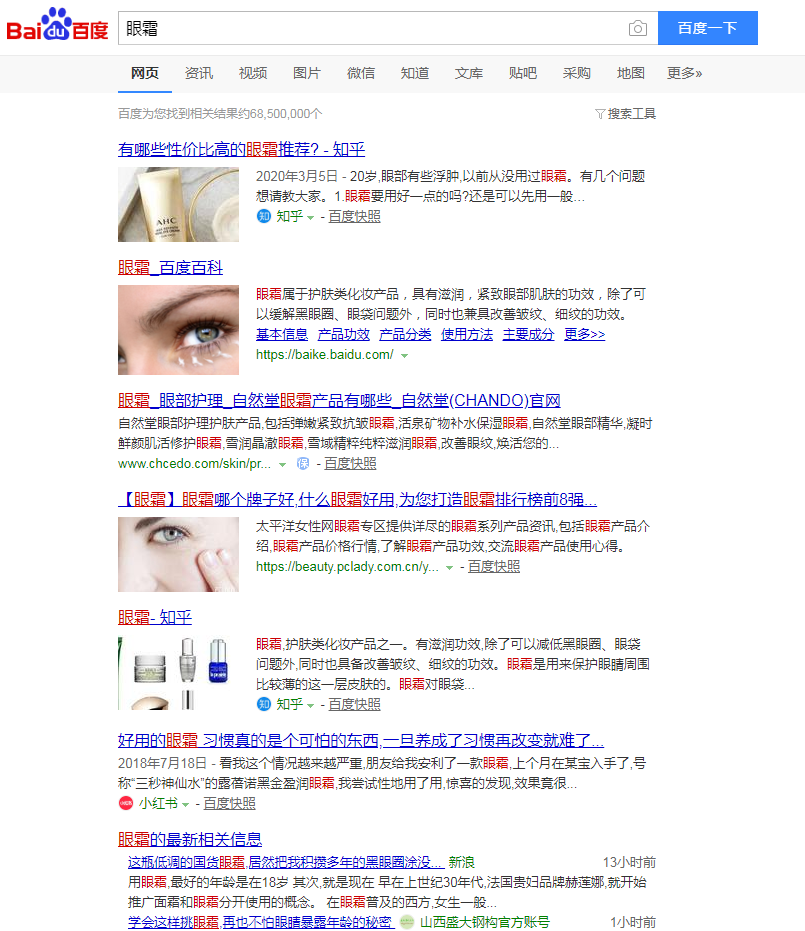Click eye cream products thumbnail
This screenshot has height=931, width=805.
click(179, 673)
